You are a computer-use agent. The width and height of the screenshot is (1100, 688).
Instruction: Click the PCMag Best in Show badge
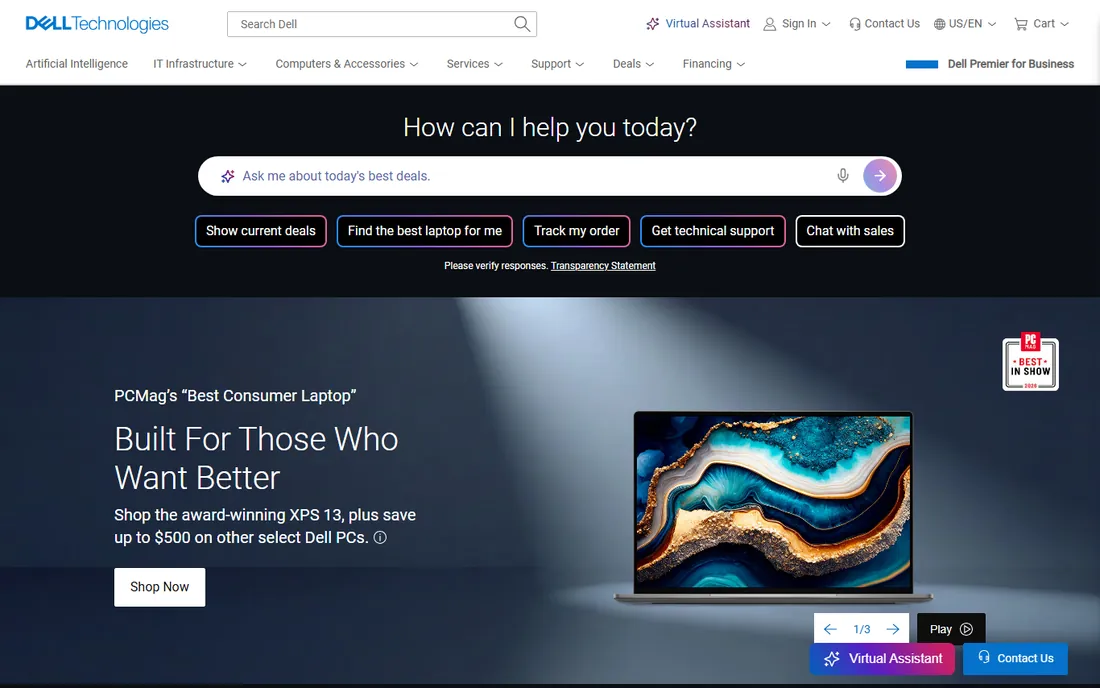pyautogui.click(x=1030, y=361)
